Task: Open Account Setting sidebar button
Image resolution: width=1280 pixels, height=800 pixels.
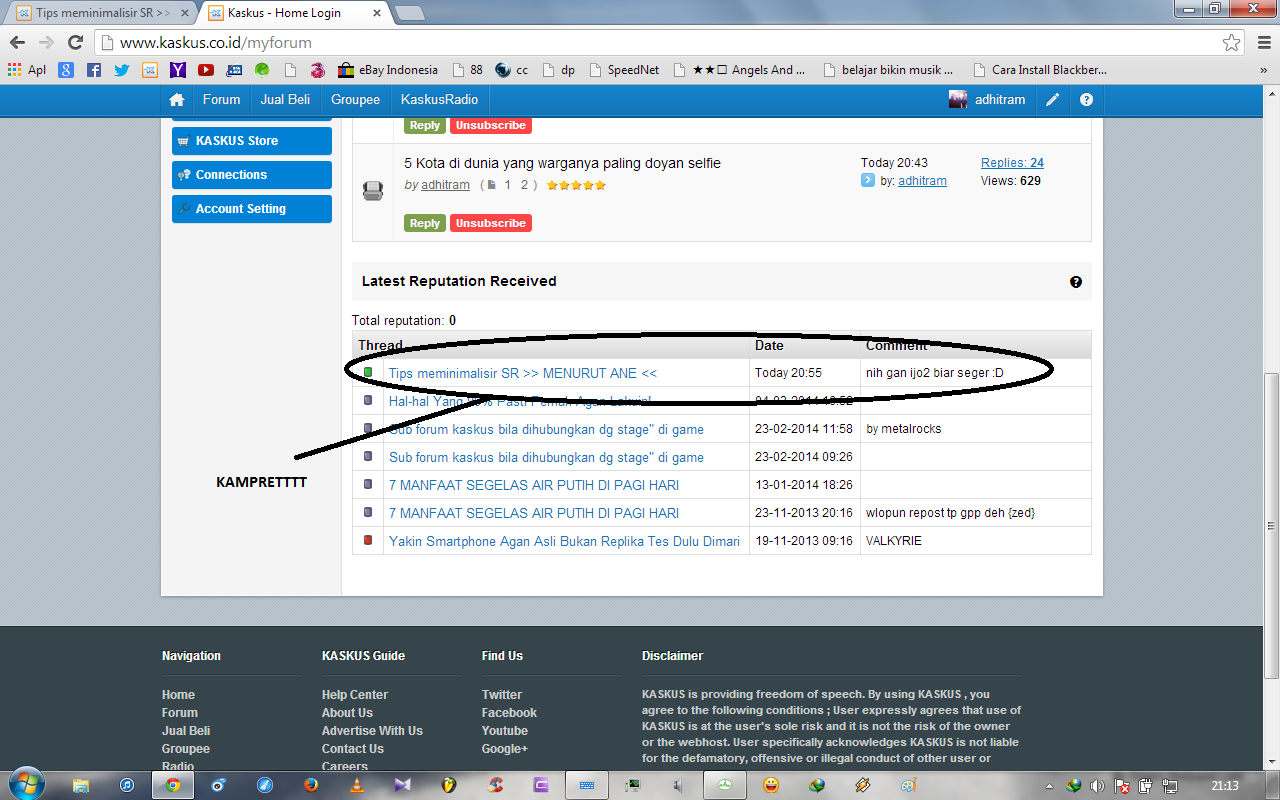Action: click(252, 209)
